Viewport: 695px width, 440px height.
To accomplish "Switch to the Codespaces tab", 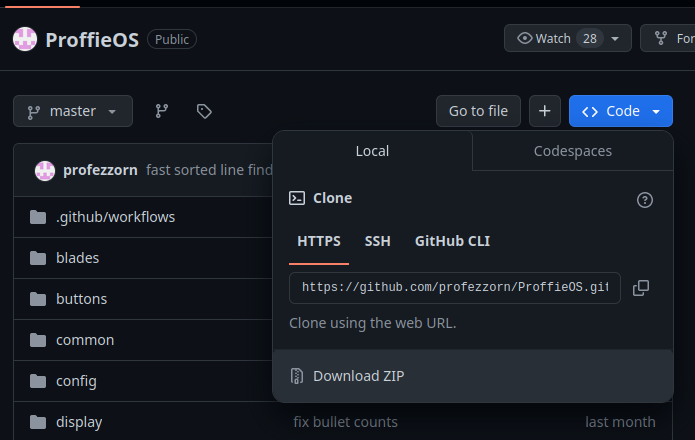I will tap(573, 151).
